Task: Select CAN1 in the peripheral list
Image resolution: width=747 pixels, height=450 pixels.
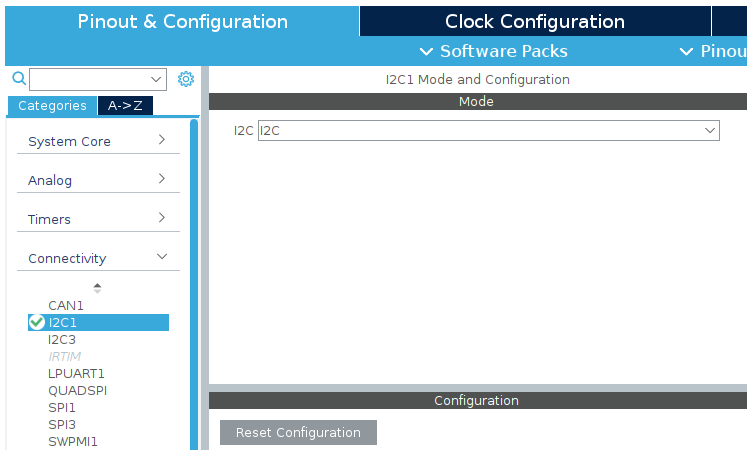Action: pyautogui.click(x=66, y=305)
